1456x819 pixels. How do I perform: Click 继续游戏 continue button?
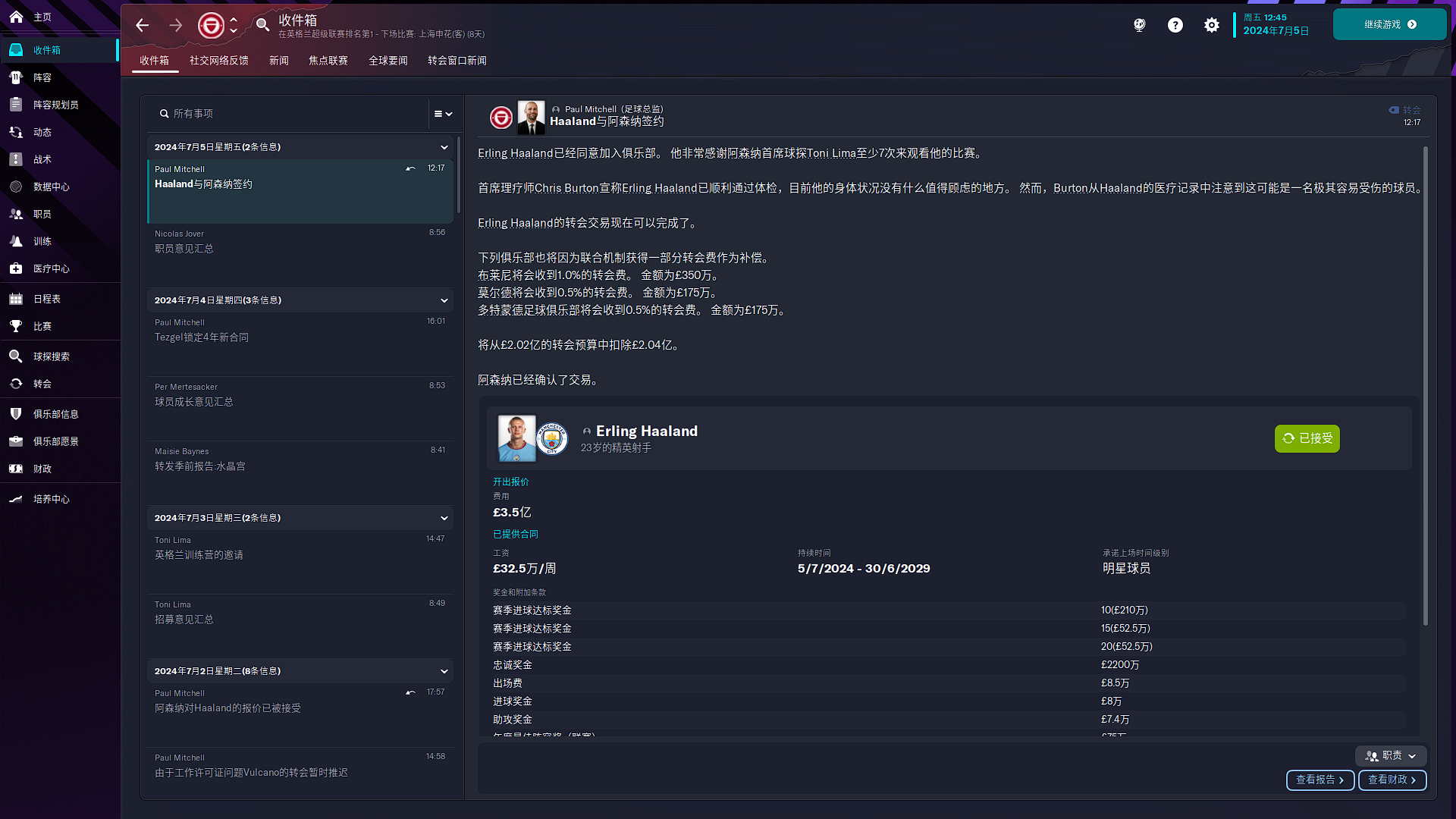click(1389, 24)
